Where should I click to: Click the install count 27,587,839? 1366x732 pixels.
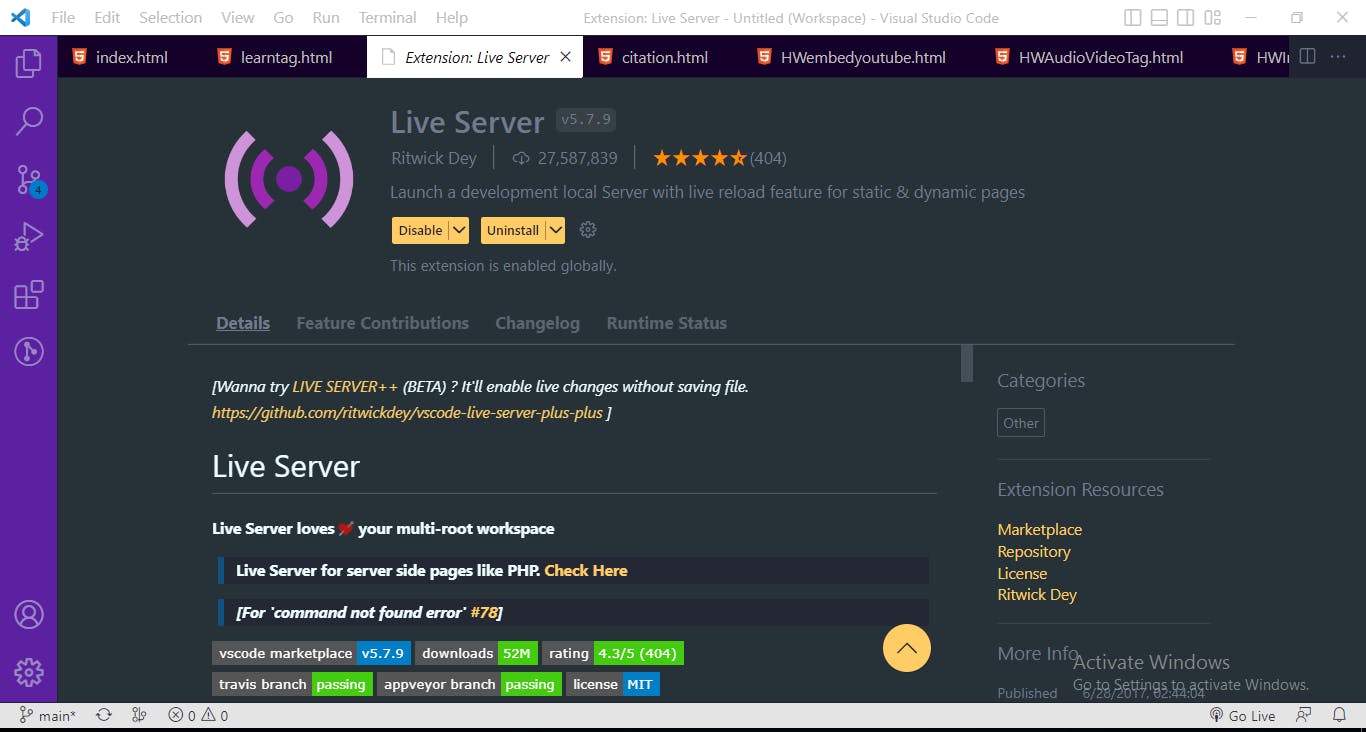pyautogui.click(x=564, y=158)
